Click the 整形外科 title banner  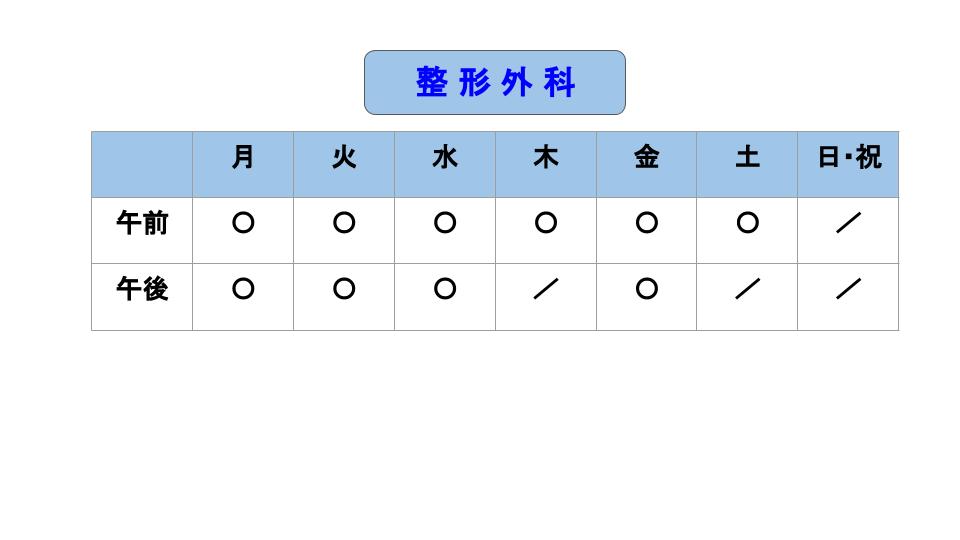tap(495, 83)
